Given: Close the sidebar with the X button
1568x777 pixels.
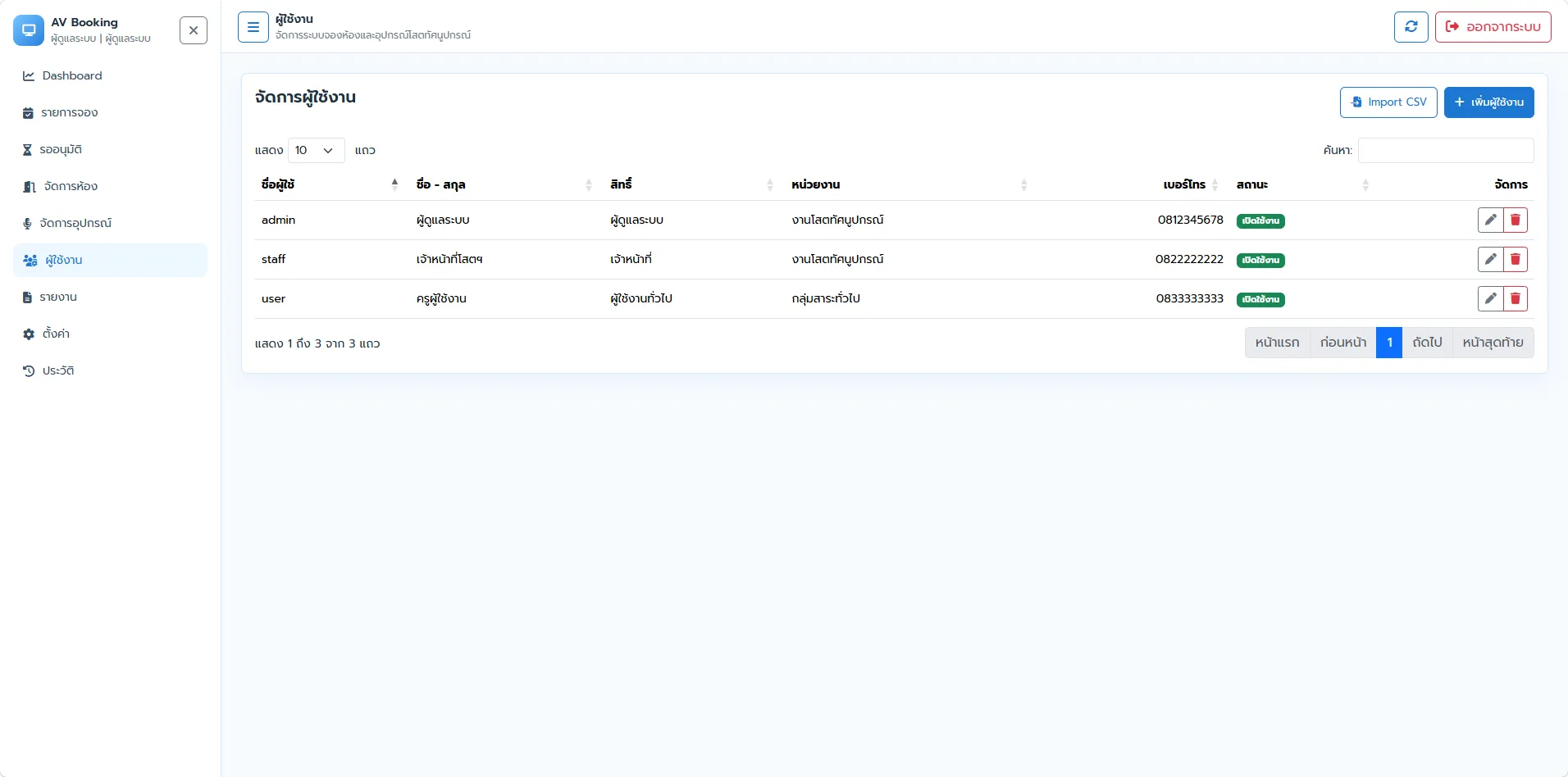Looking at the screenshot, I should 194,30.
